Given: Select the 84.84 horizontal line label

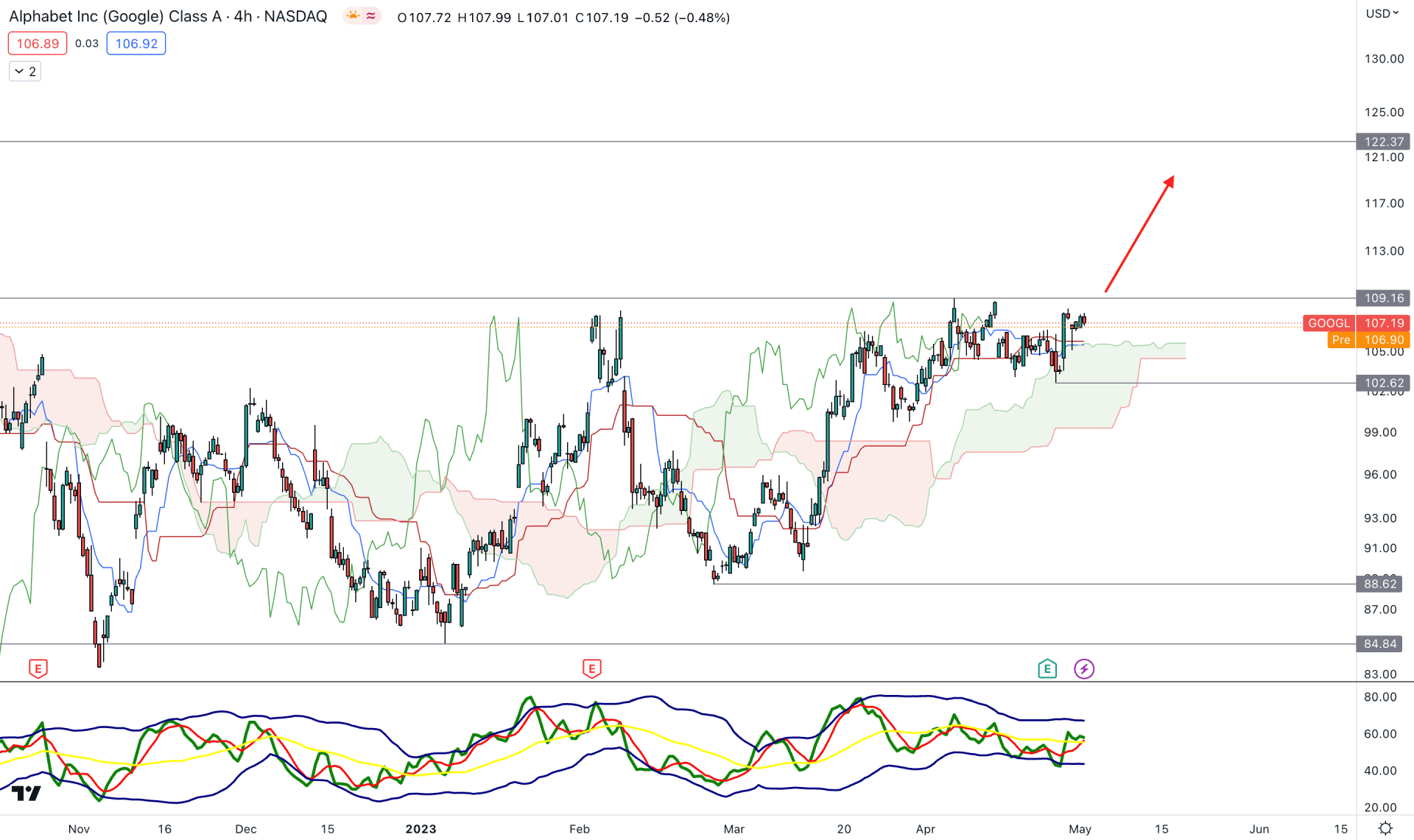Looking at the screenshot, I should 1379,644.
